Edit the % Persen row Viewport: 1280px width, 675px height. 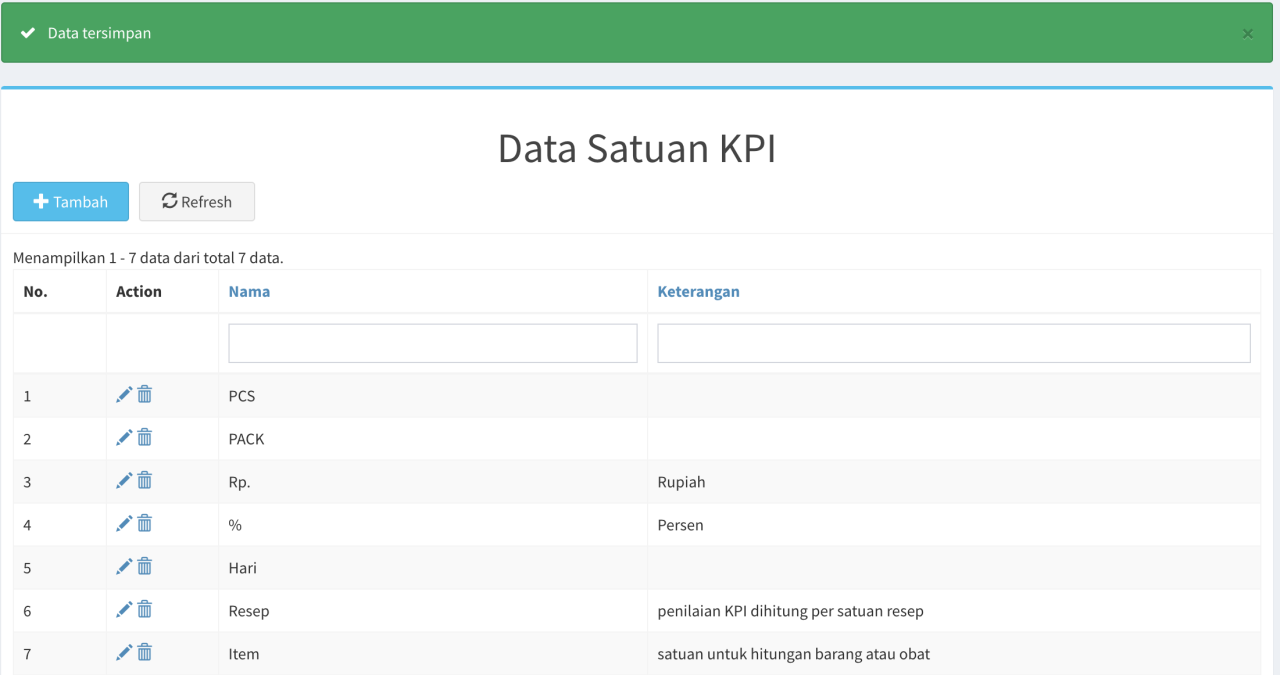pyautogui.click(x=124, y=524)
